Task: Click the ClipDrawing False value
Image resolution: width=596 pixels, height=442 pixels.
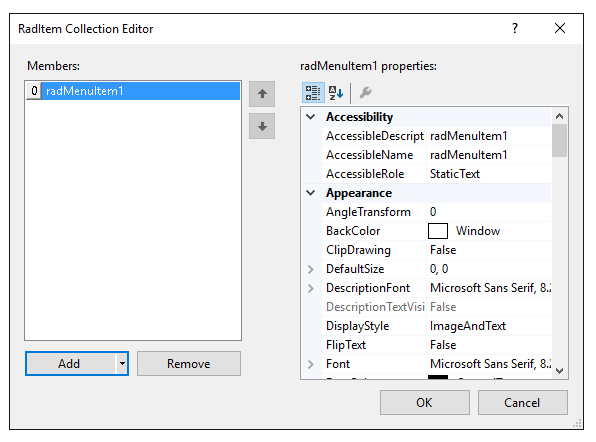Action: 443,250
